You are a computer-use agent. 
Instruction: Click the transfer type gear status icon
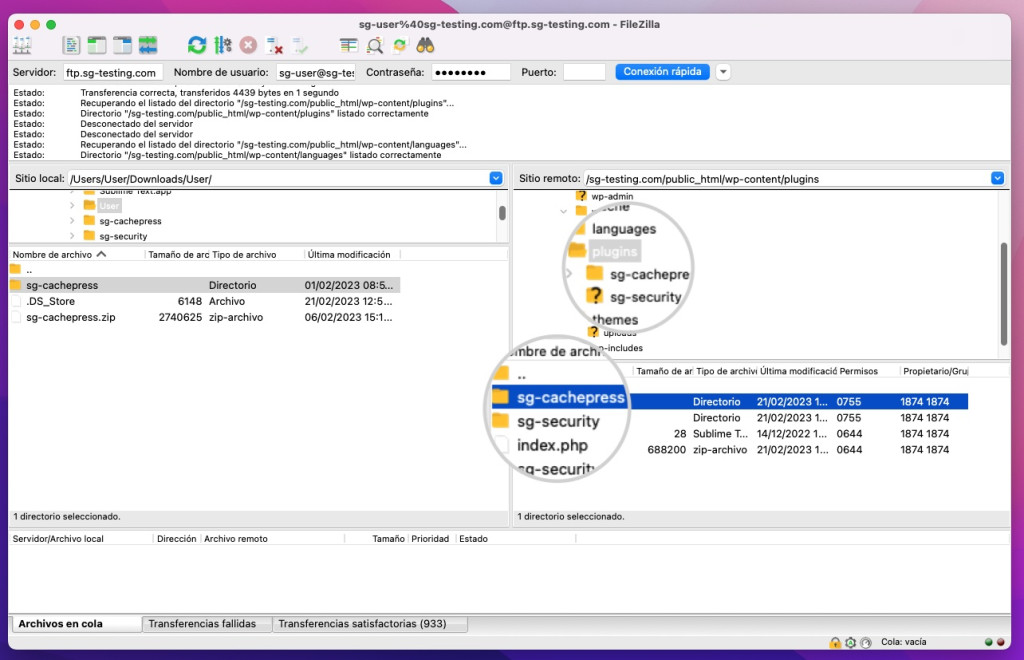[x=850, y=642]
